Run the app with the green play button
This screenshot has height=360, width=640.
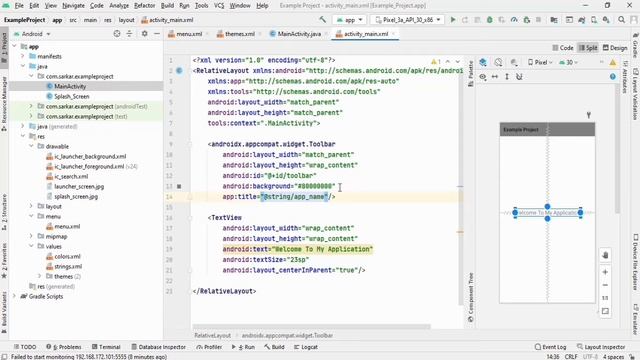[453, 20]
